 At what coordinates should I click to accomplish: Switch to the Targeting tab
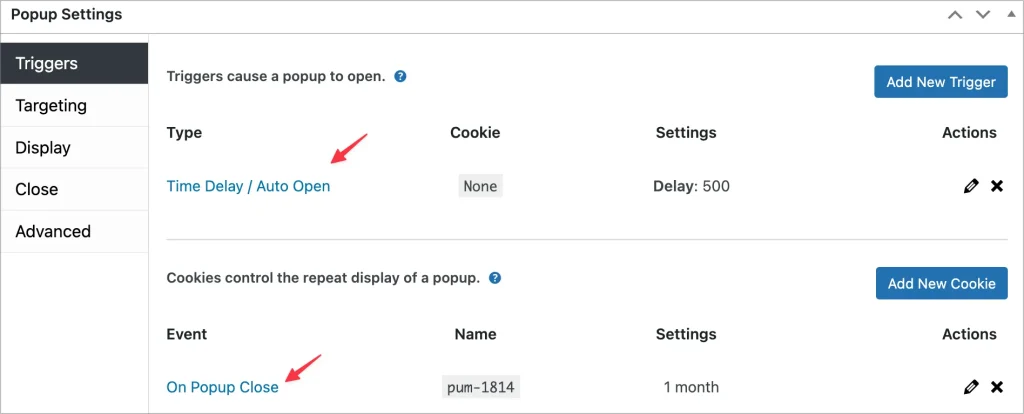tap(74, 106)
